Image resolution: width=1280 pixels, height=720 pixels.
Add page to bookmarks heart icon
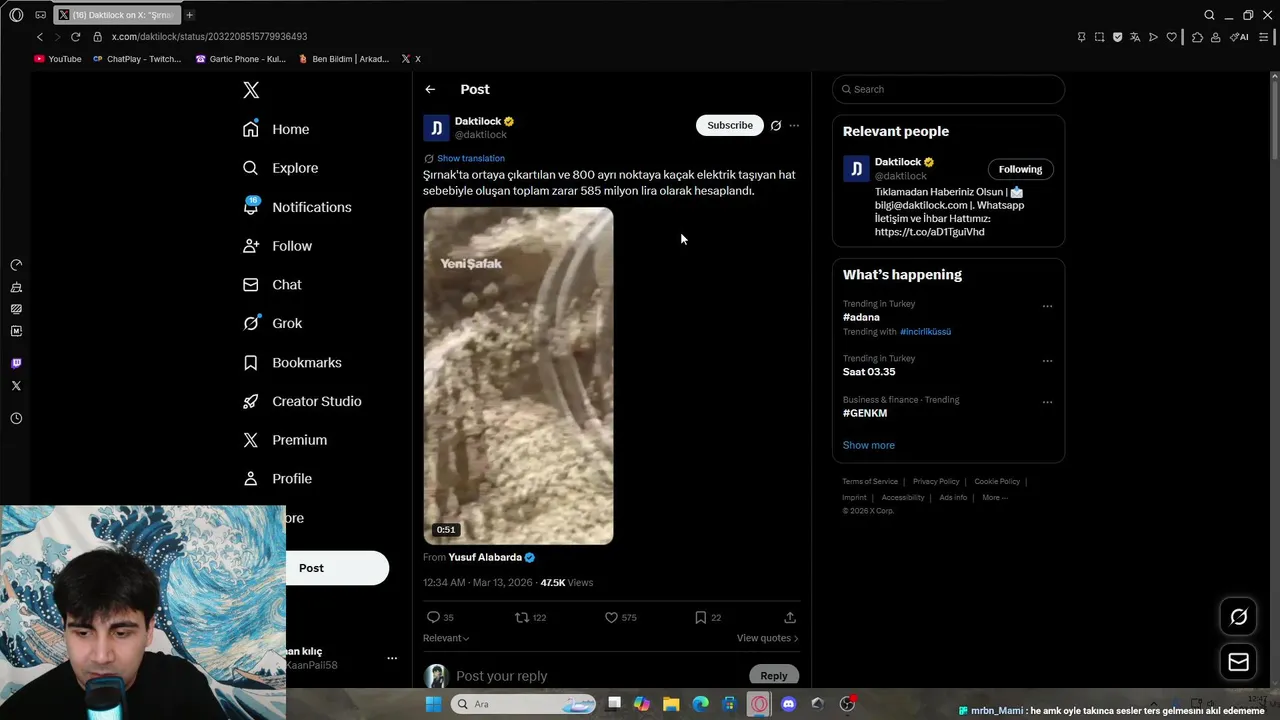pyautogui.click(x=1172, y=37)
